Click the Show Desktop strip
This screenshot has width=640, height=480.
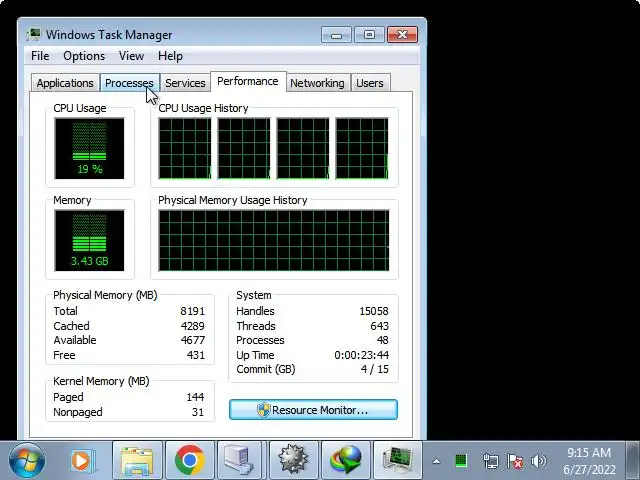tap(633, 460)
